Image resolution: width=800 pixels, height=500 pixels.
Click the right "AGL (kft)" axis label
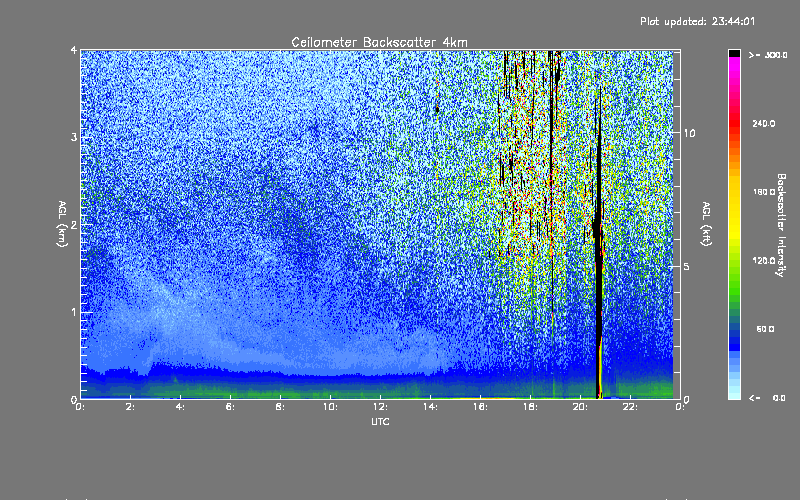coord(707,224)
